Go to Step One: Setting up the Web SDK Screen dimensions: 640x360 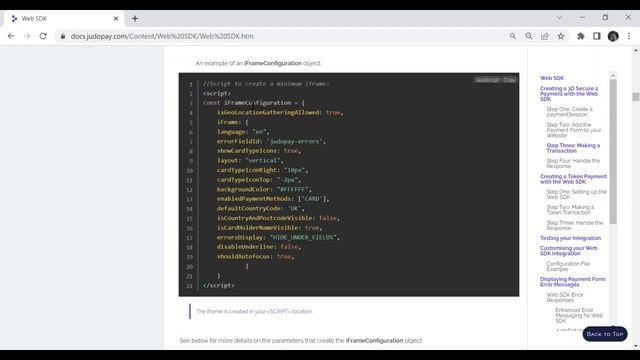(576, 195)
